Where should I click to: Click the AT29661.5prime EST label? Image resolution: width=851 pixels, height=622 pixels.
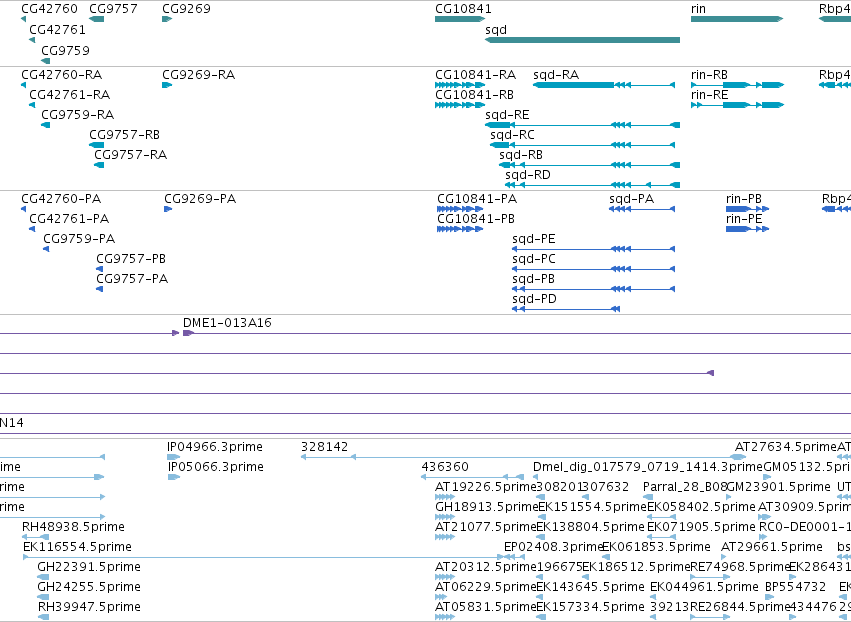tap(772, 547)
